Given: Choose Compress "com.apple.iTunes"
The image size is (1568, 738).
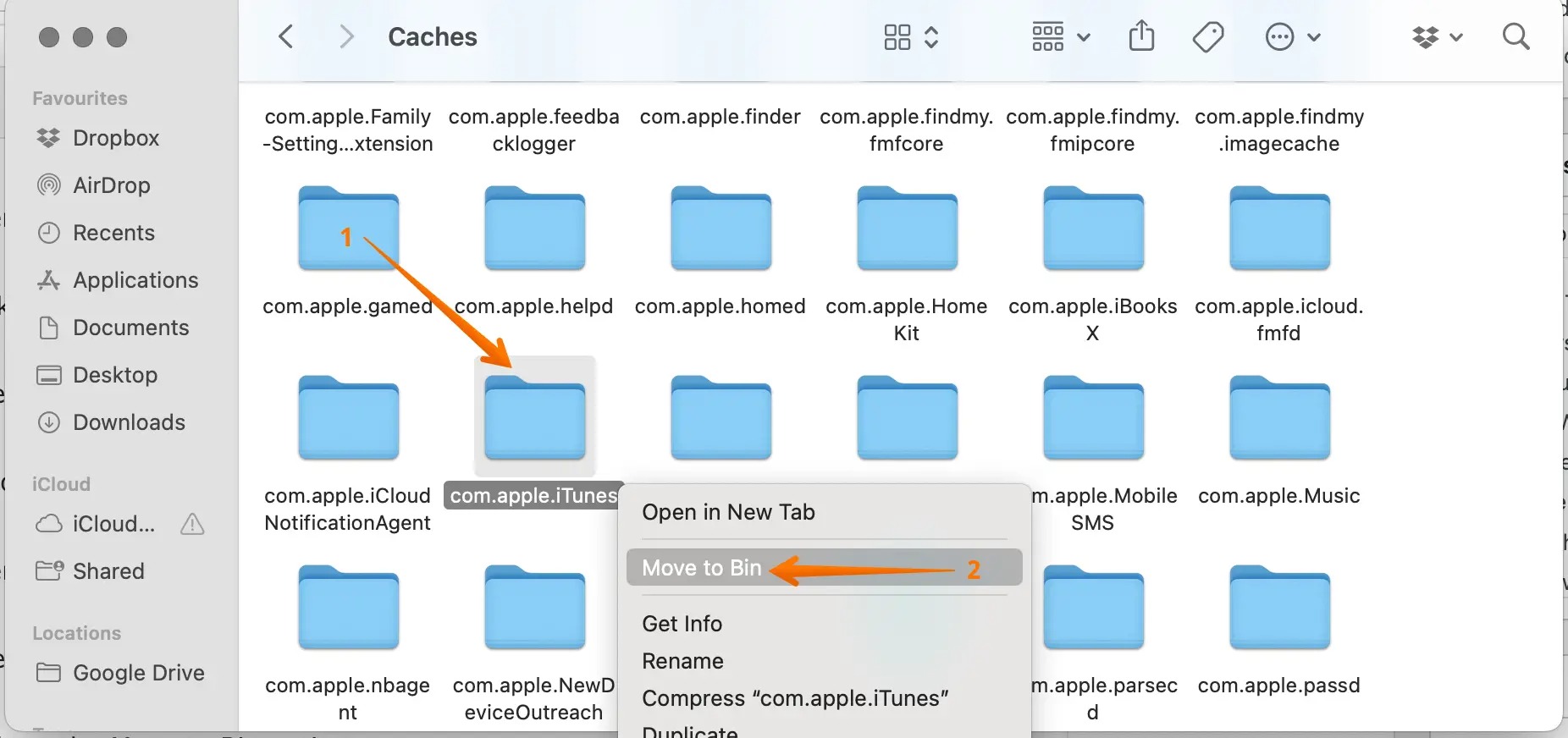Looking at the screenshot, I should (824, 698).
